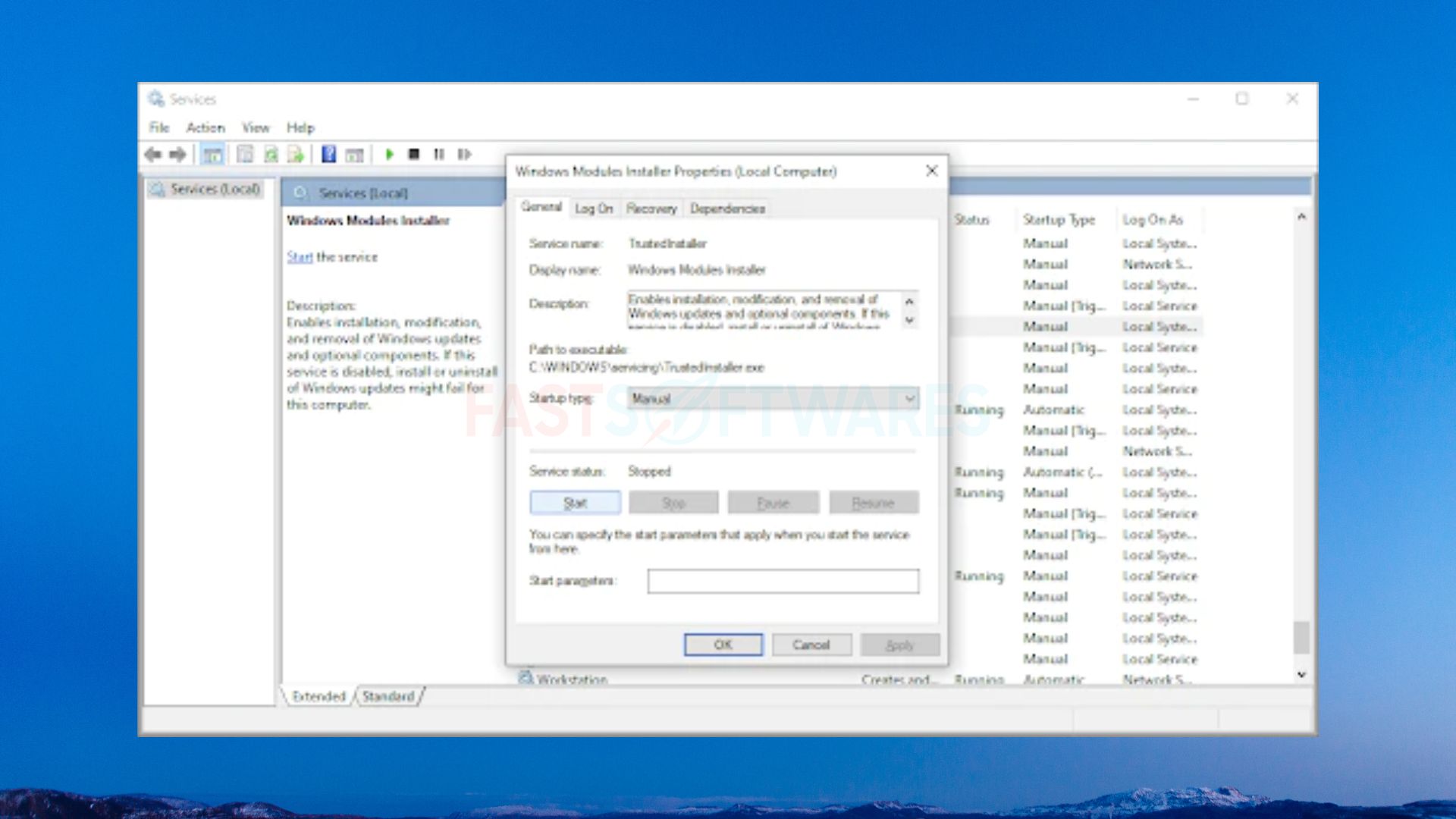Open the Startup type dropdown

click(x=773, y=398)
